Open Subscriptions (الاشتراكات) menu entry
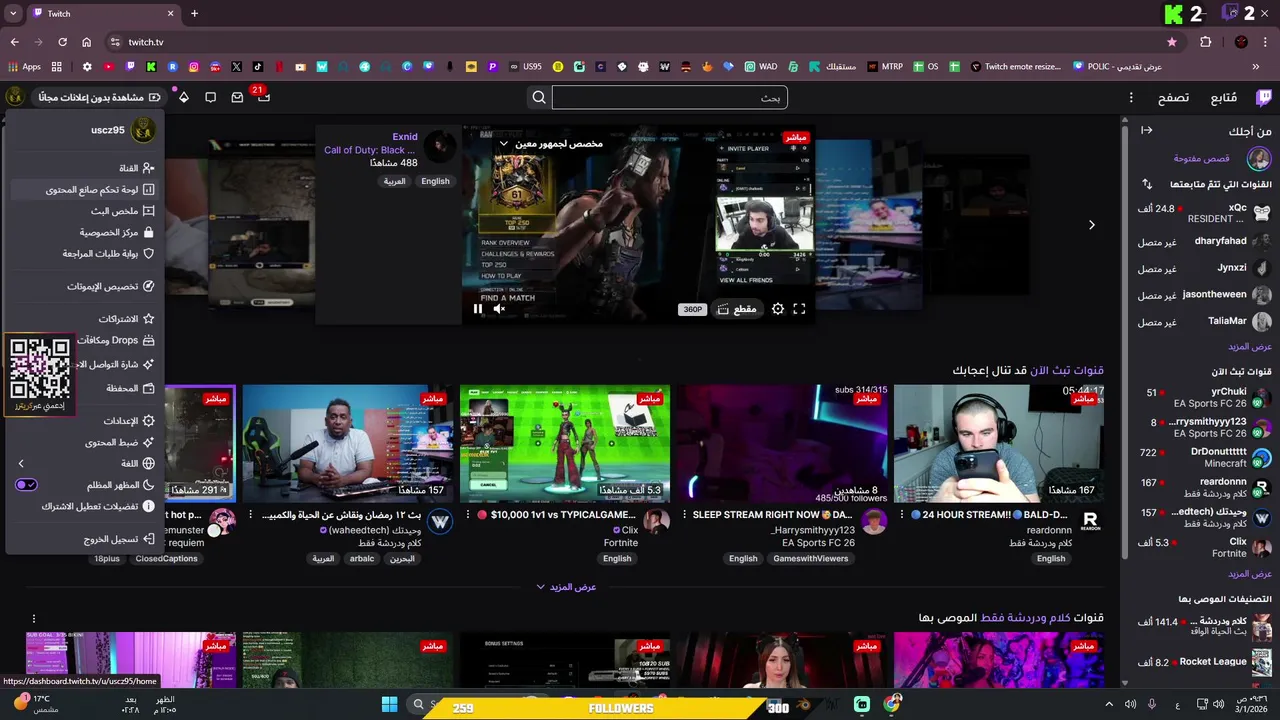 click(85, 319)
